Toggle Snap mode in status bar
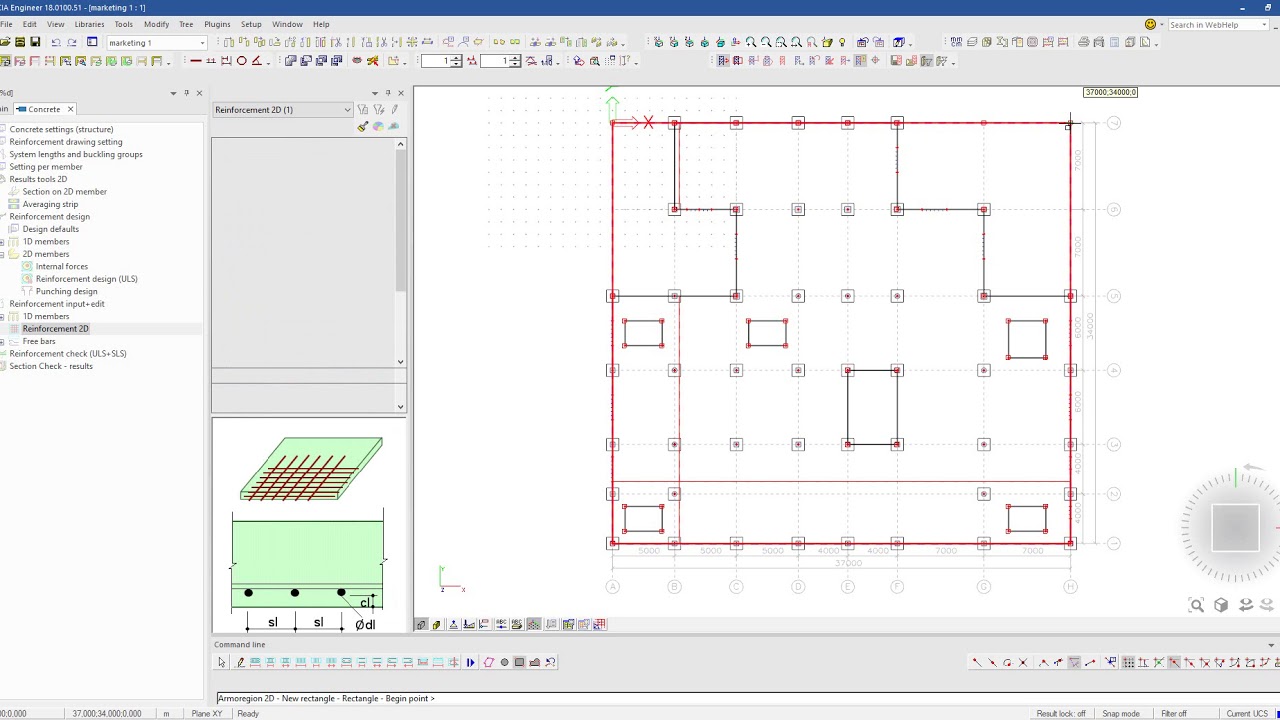The width and height of the screenshot is (1280, 720). (1121, 714)
